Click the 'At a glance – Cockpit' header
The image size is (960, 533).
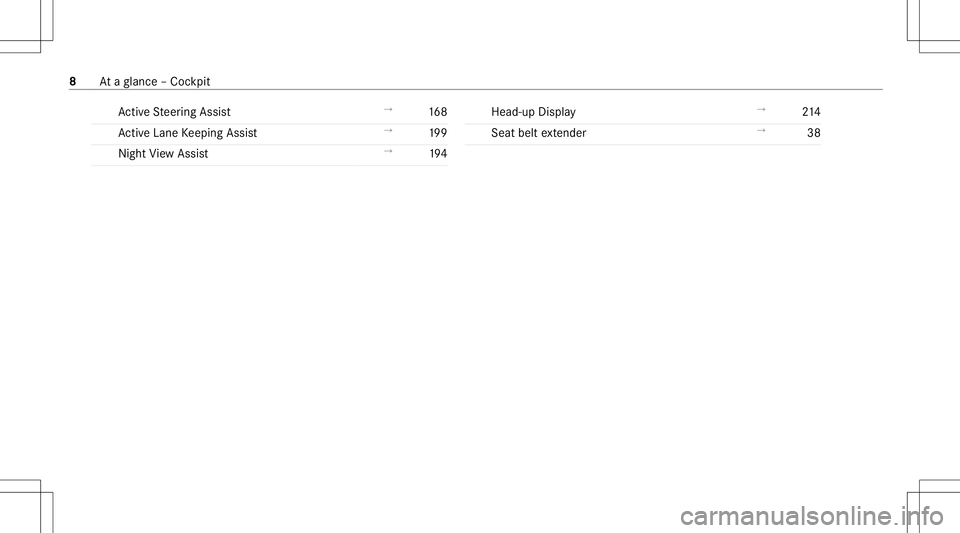click(155, 81)
